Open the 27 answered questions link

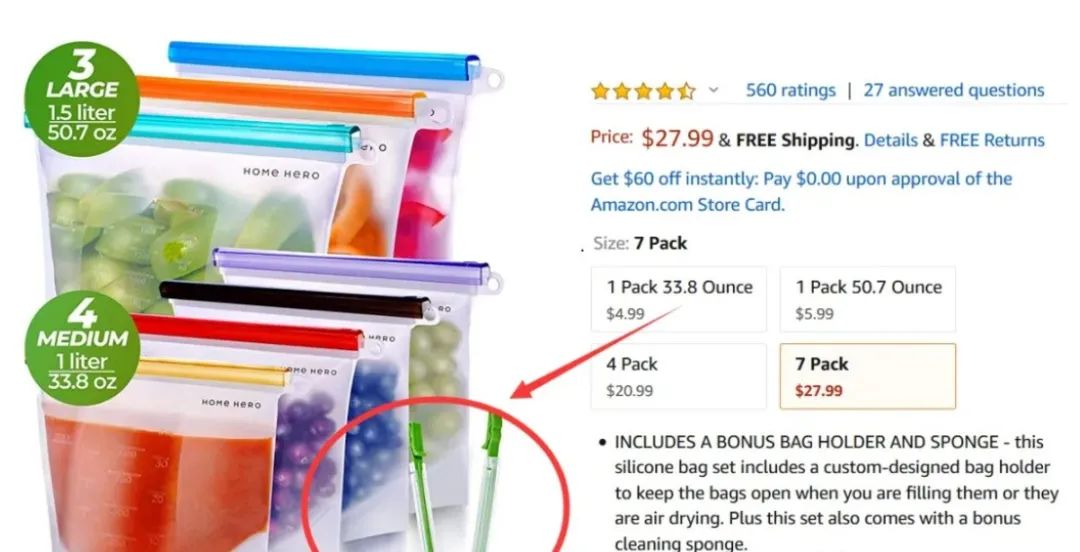pyautogui.click(x=954, y=90)
